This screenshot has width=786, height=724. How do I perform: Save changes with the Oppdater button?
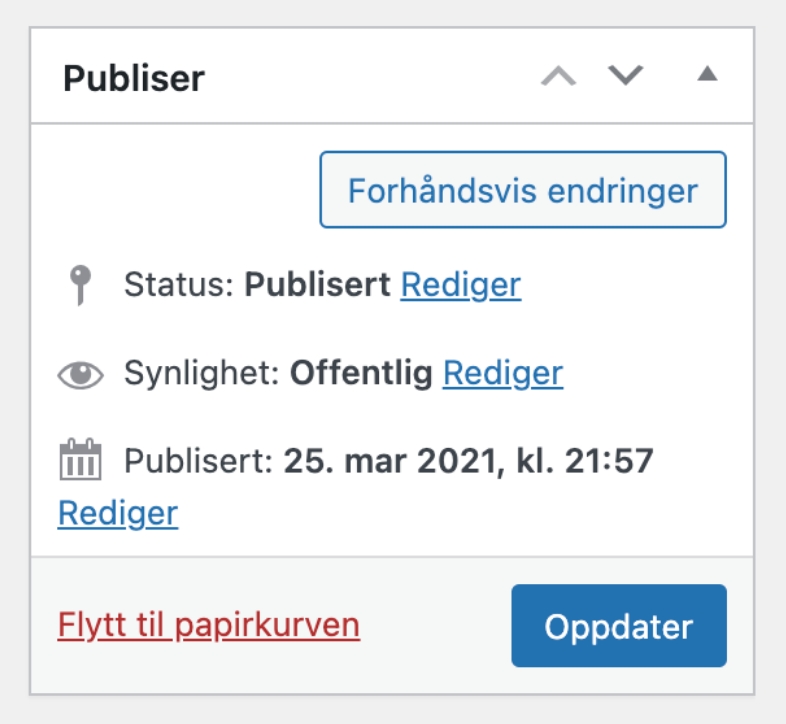[619, 626]
